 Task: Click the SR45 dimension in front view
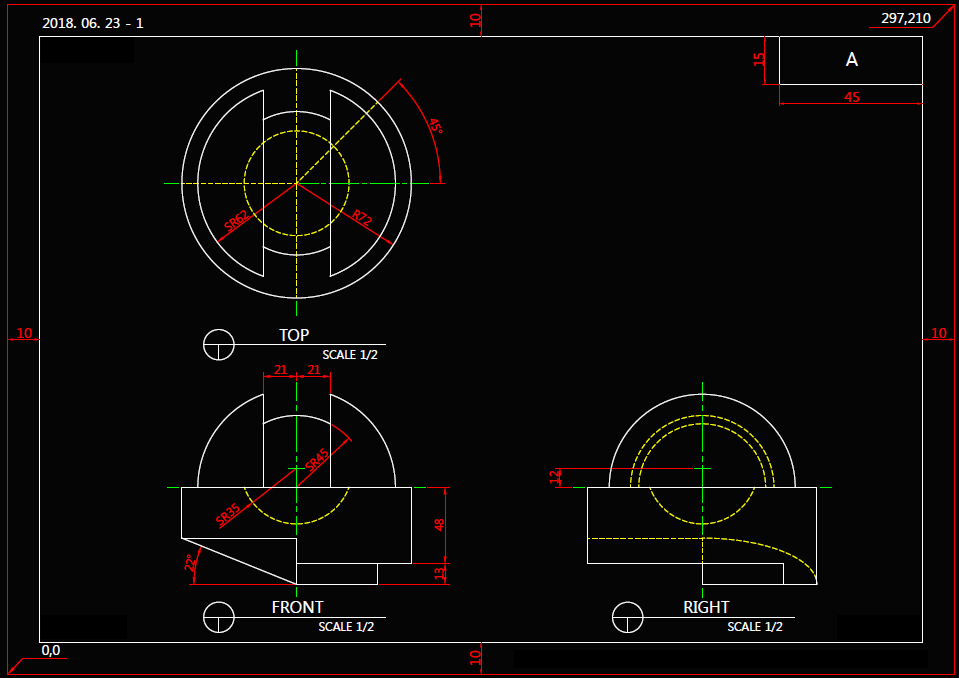316,460
